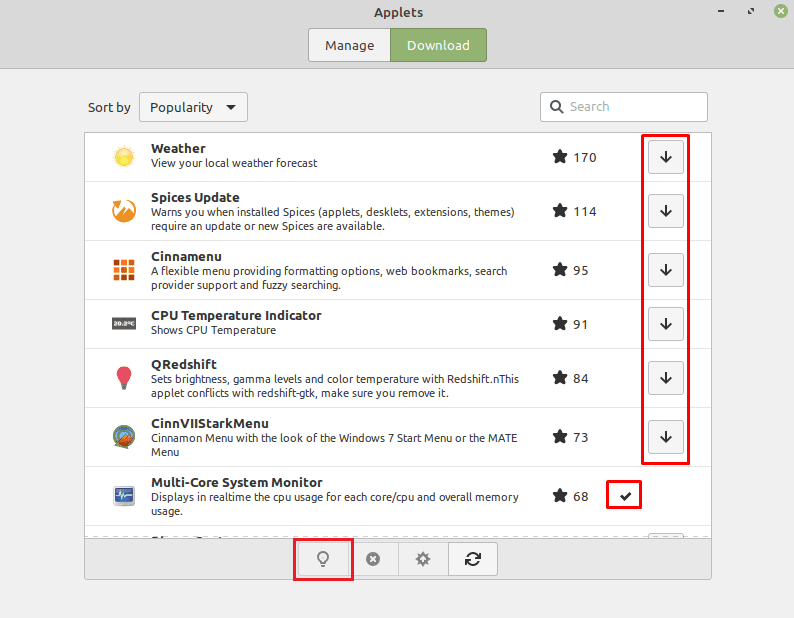Click the installed checkmark for Multi-Core System Monitor
The width and height of the screenshot is (794, 618).
[625, 496]
